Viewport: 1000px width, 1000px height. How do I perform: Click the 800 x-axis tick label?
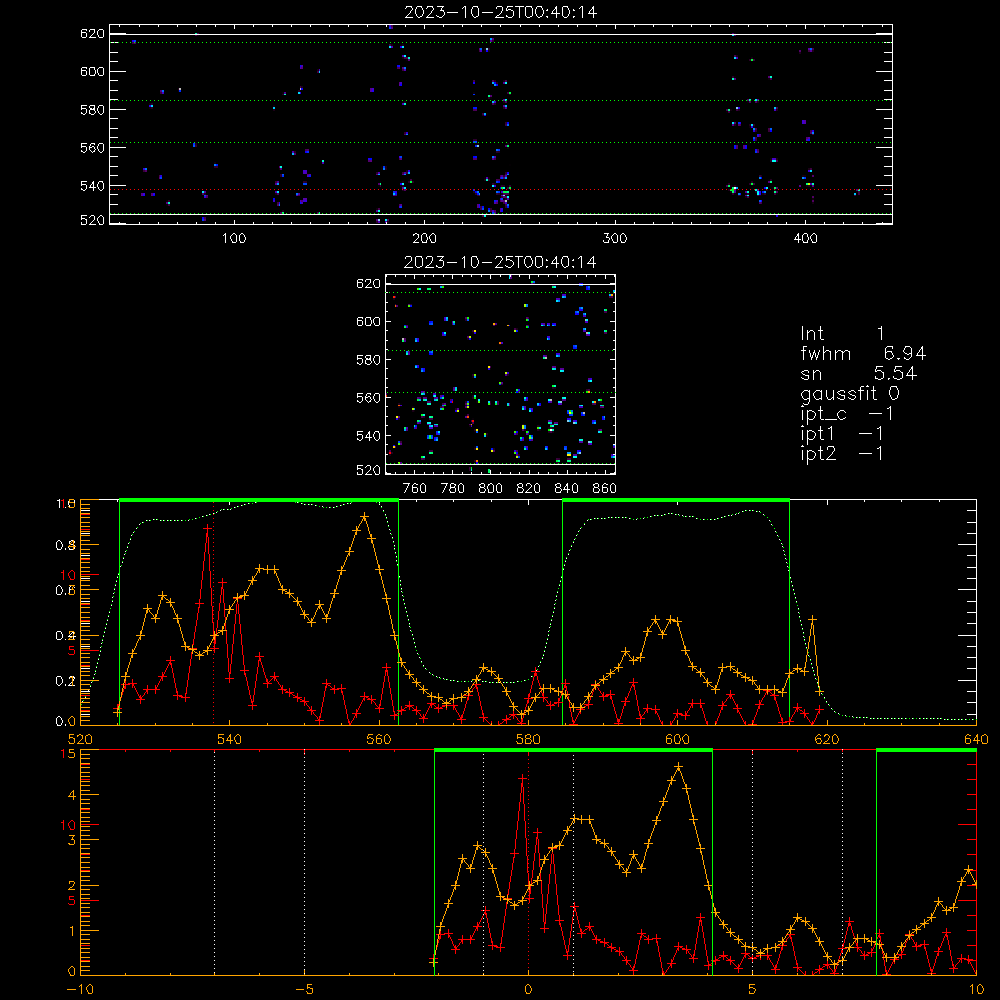click(490, 489)
